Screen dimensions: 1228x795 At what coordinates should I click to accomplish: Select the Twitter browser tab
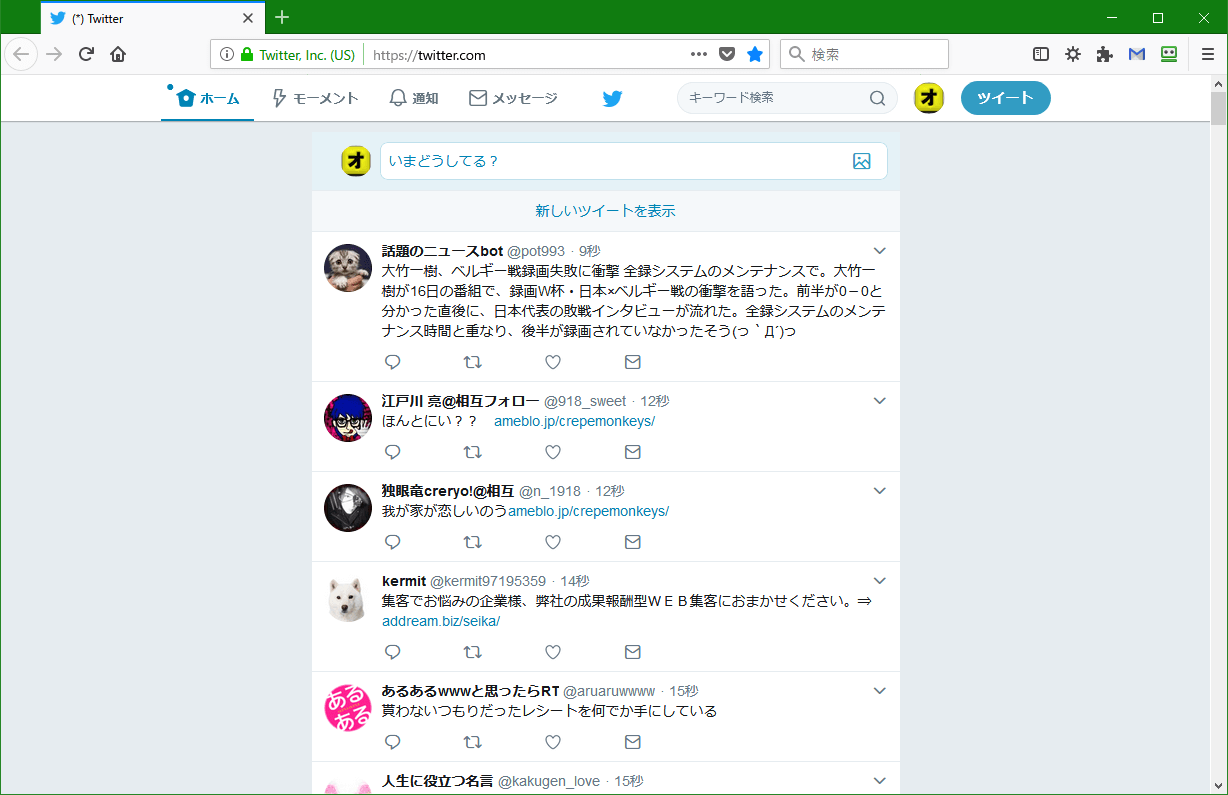pos(153,18)
